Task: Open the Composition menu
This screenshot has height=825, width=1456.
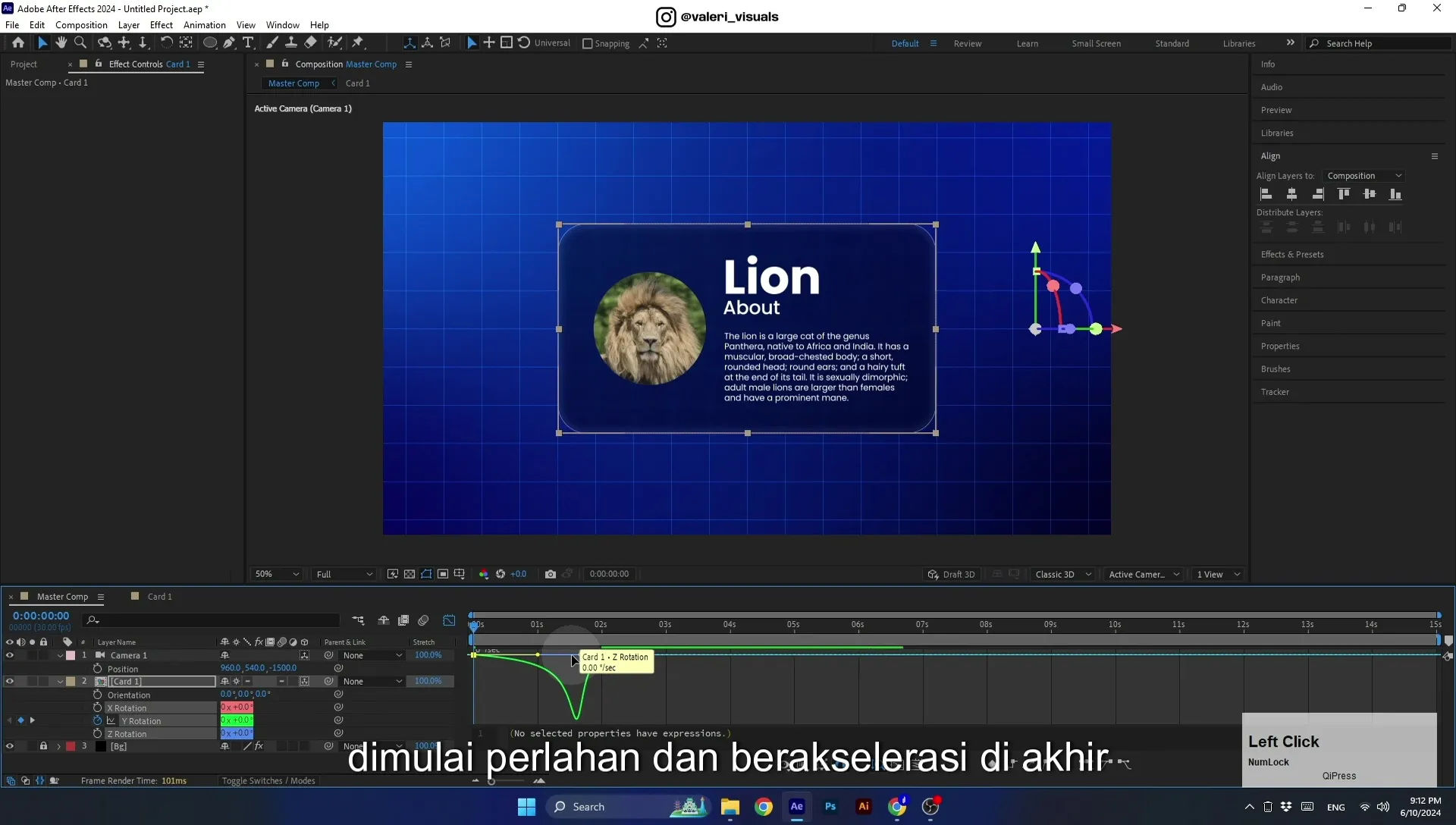Action: [x=81, y=25]
